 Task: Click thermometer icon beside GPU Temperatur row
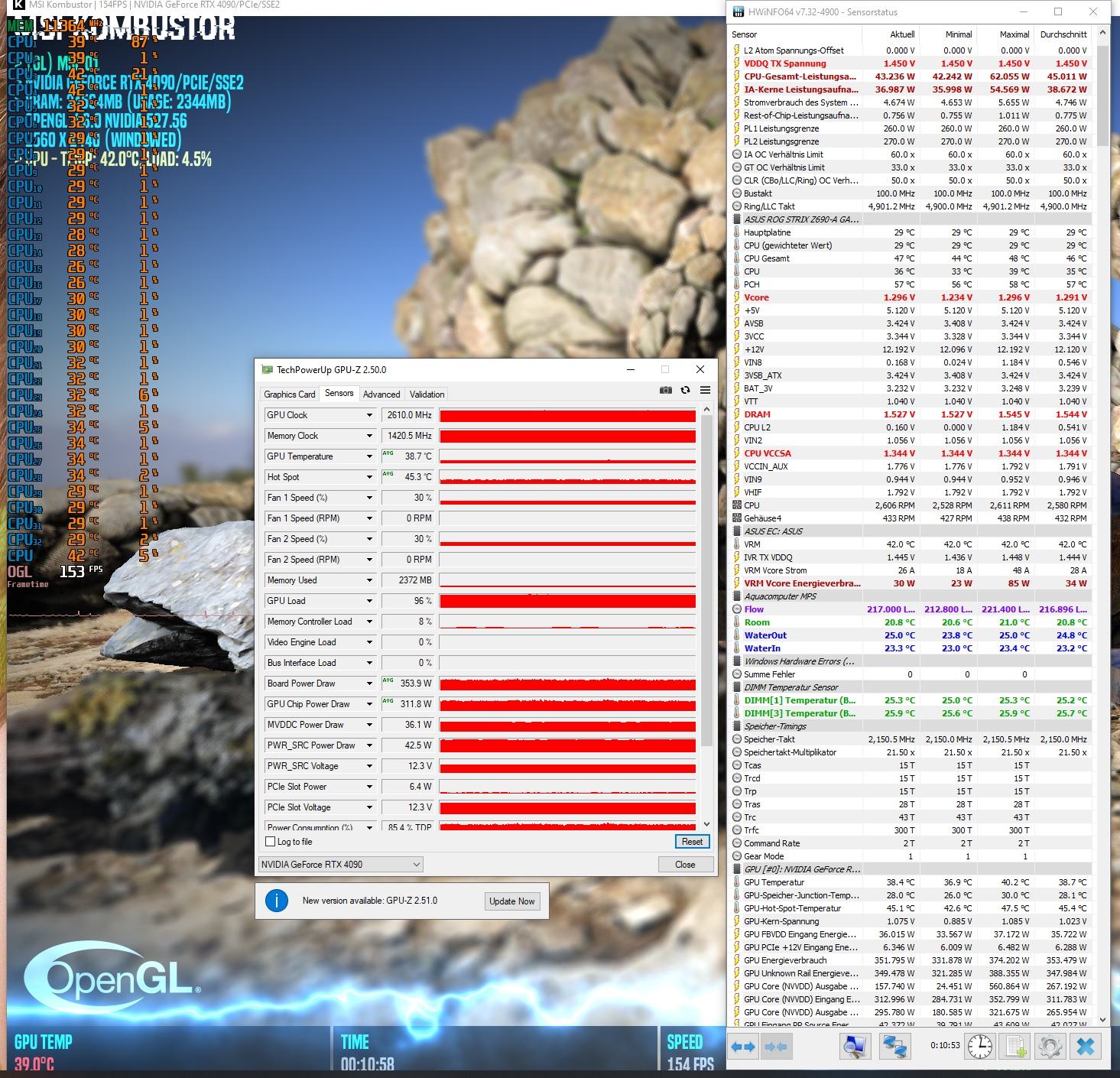(737, 882)
